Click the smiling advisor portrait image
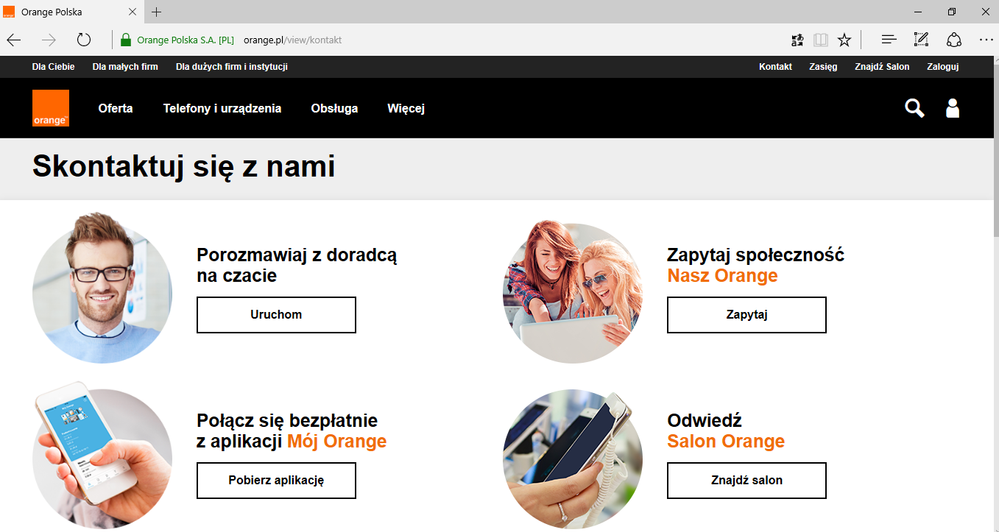 (102, 288)
